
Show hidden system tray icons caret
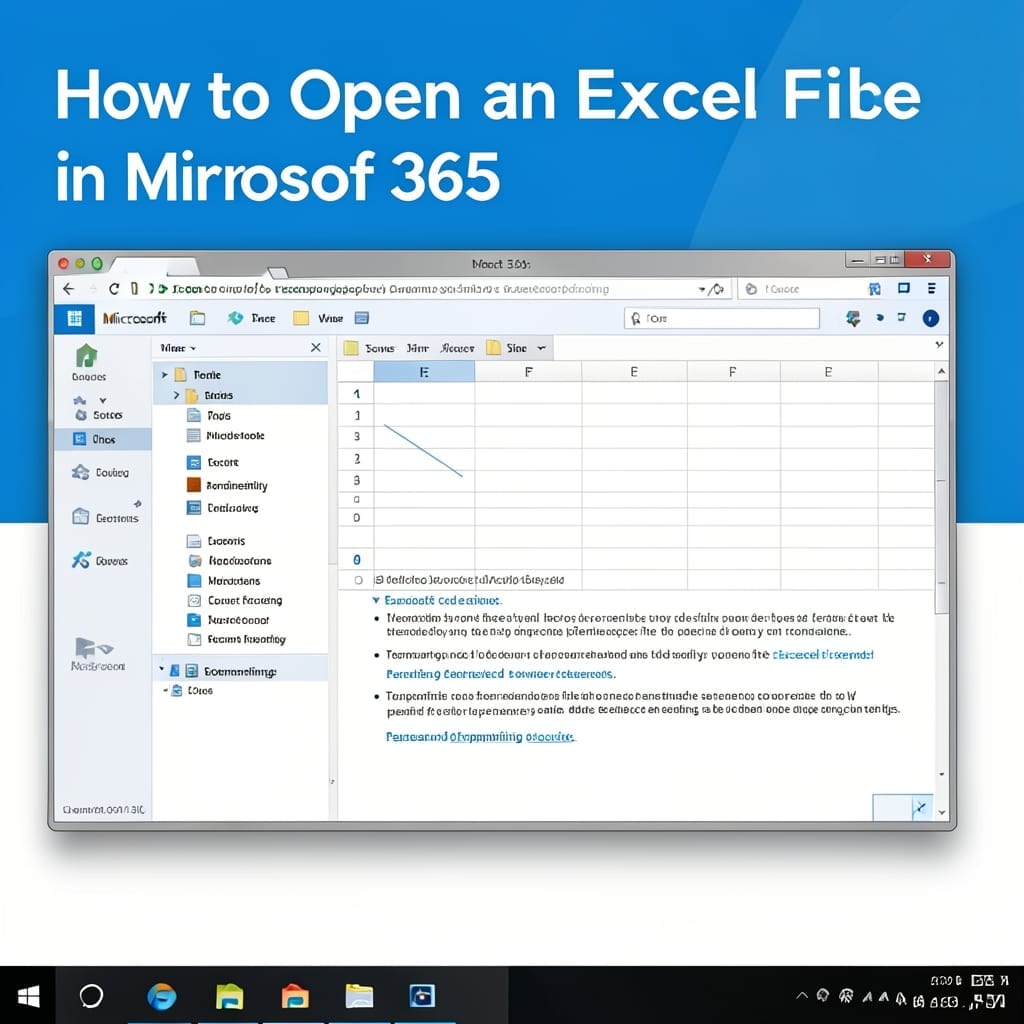click(x=802, y=996)
